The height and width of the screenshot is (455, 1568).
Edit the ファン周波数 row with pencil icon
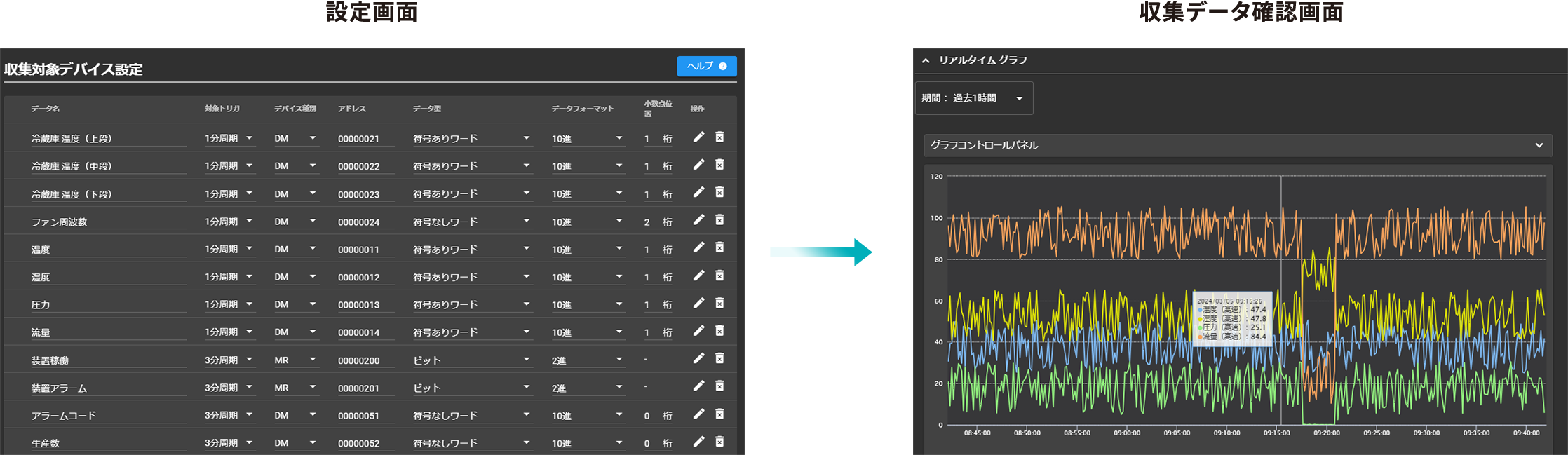(698, 220)
